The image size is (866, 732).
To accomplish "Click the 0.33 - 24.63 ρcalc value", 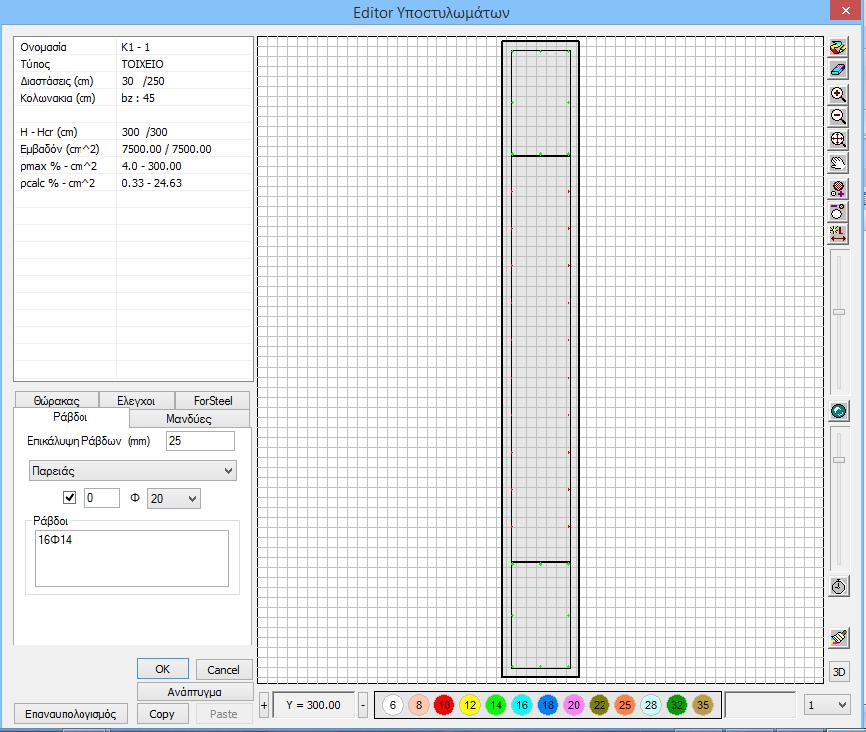I will point(151,183).
